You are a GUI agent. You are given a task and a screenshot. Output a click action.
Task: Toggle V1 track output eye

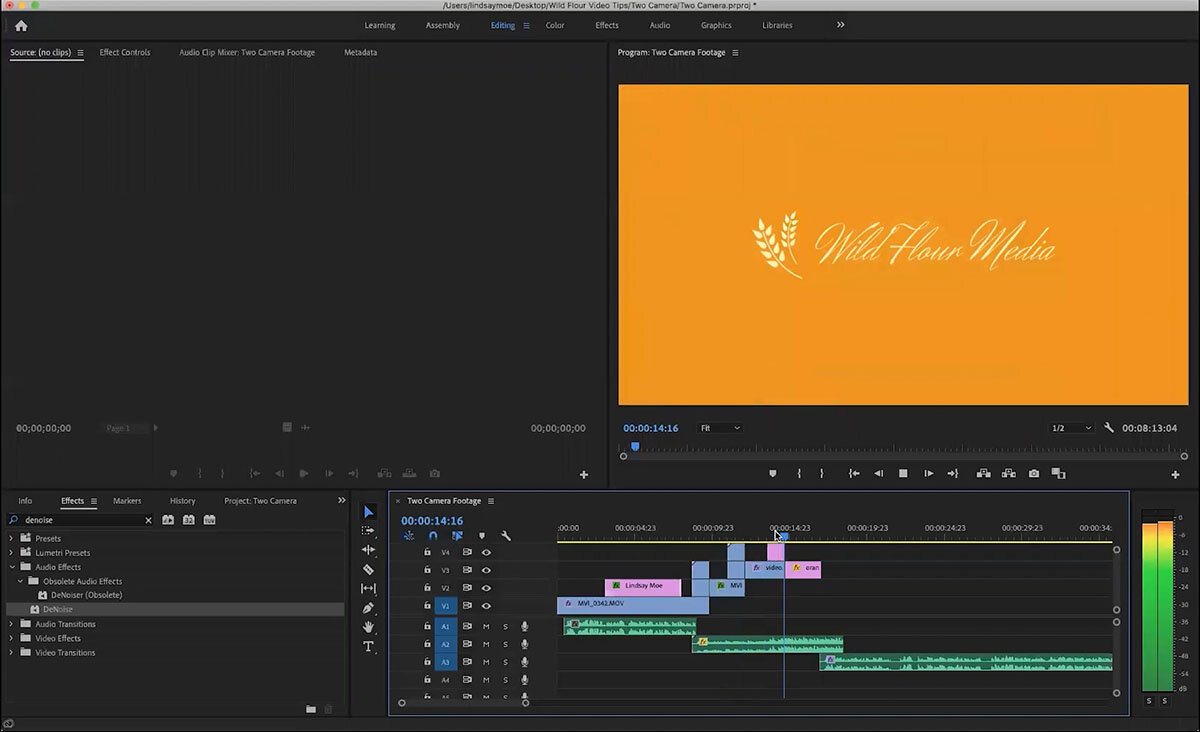pyautogui.click(x=486, y=606)
